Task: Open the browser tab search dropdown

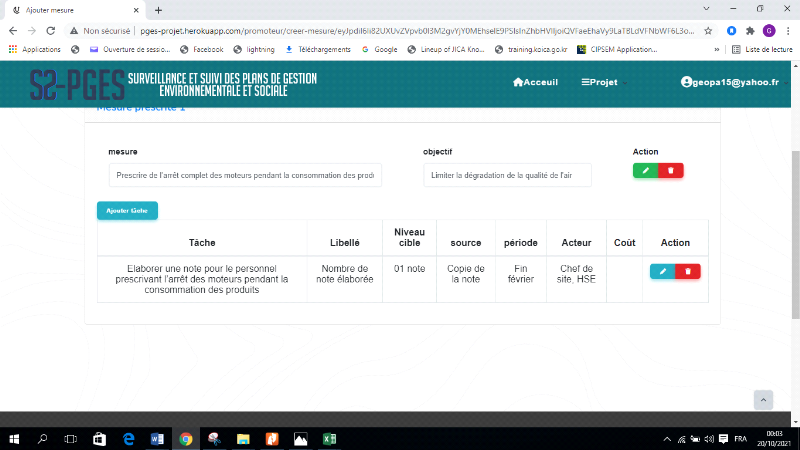Action: pos(706,9)
